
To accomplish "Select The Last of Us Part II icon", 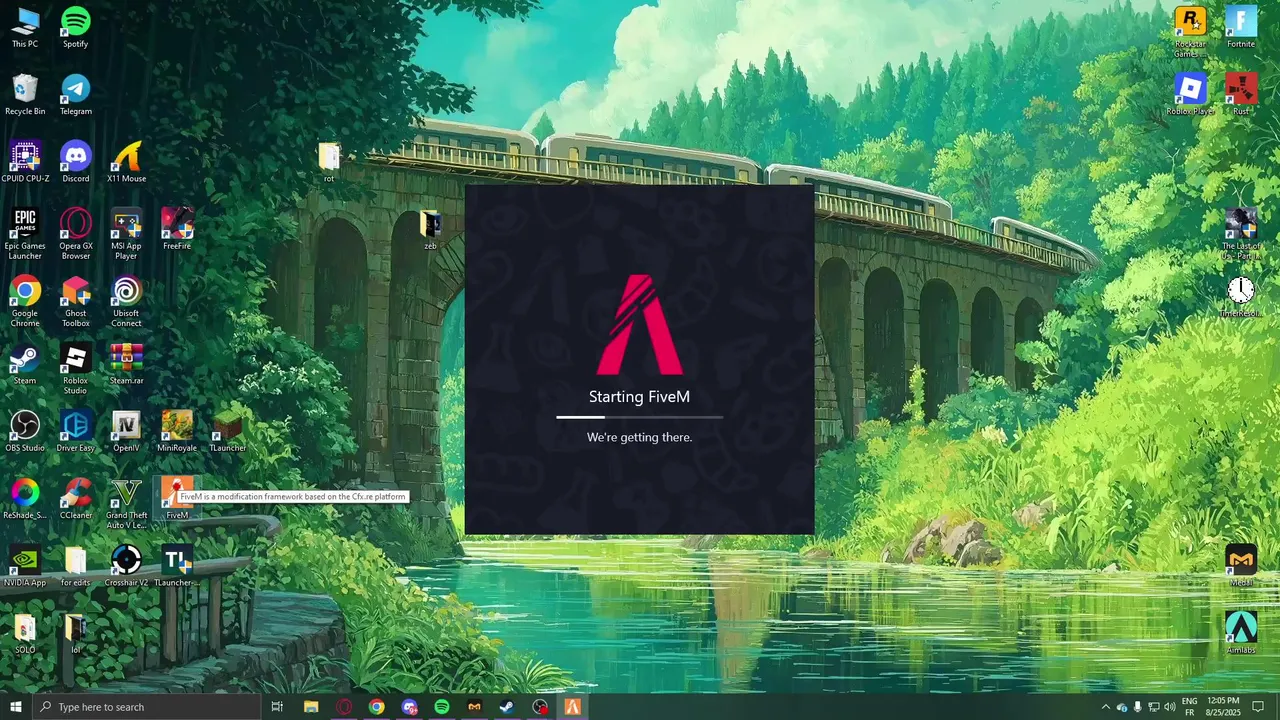I will coord(1241,234).
